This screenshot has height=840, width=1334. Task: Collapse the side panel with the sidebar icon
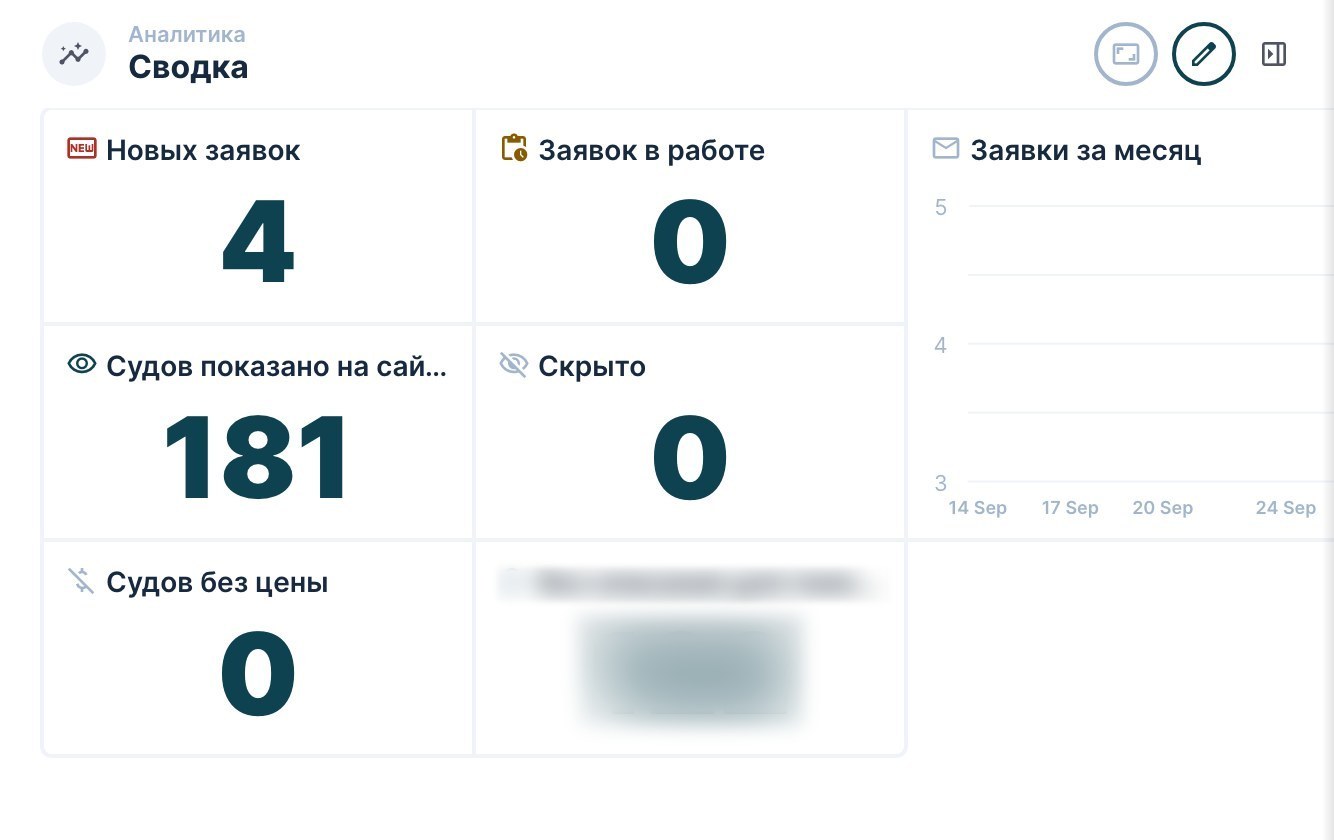click(1274, 54)
